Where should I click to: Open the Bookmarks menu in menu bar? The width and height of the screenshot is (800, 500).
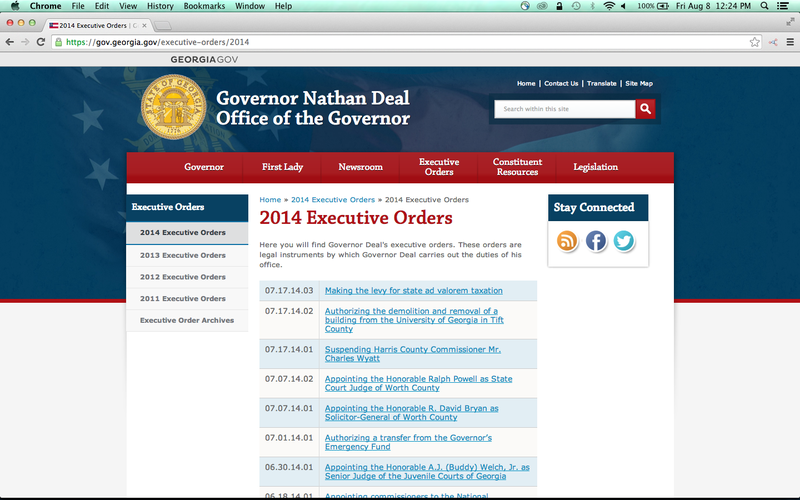click(x=204, y=6)
